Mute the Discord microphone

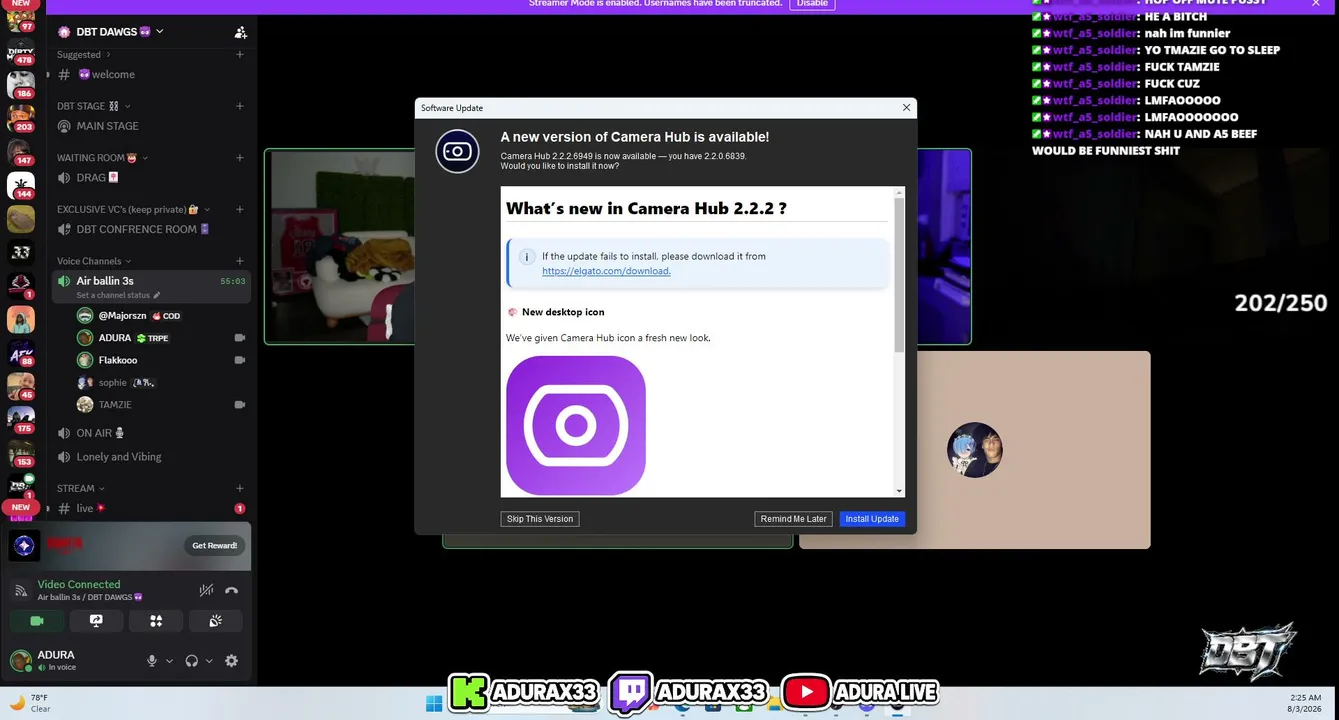[152, 660]
